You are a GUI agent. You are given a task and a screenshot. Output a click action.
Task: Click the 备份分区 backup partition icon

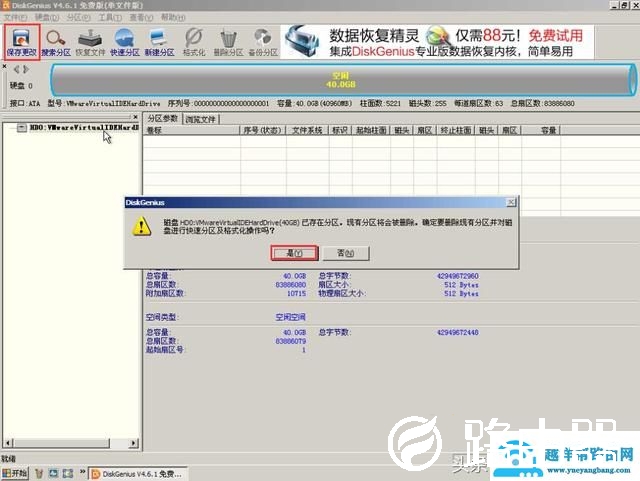coord(263,42)
